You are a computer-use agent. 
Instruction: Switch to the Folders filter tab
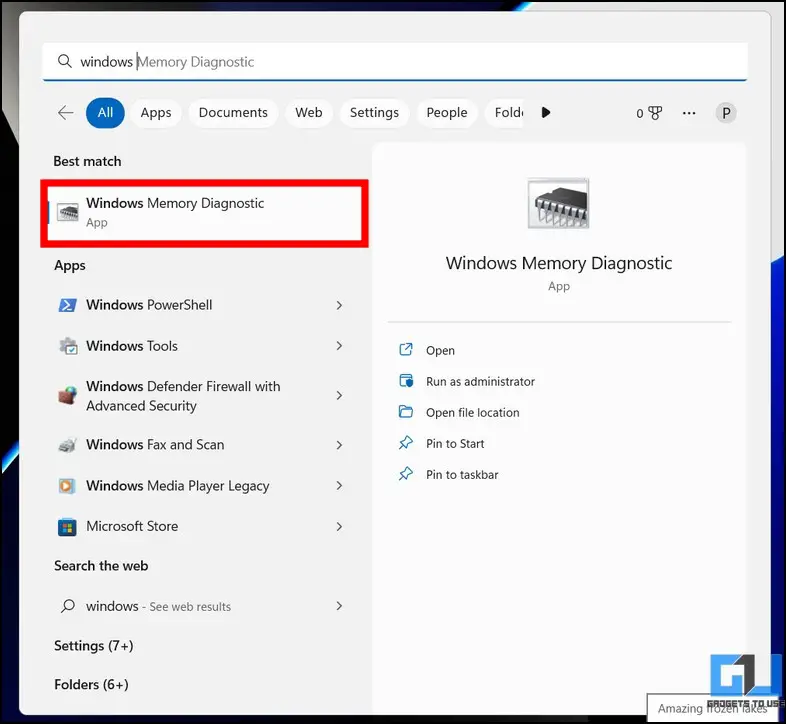(504, 113)
